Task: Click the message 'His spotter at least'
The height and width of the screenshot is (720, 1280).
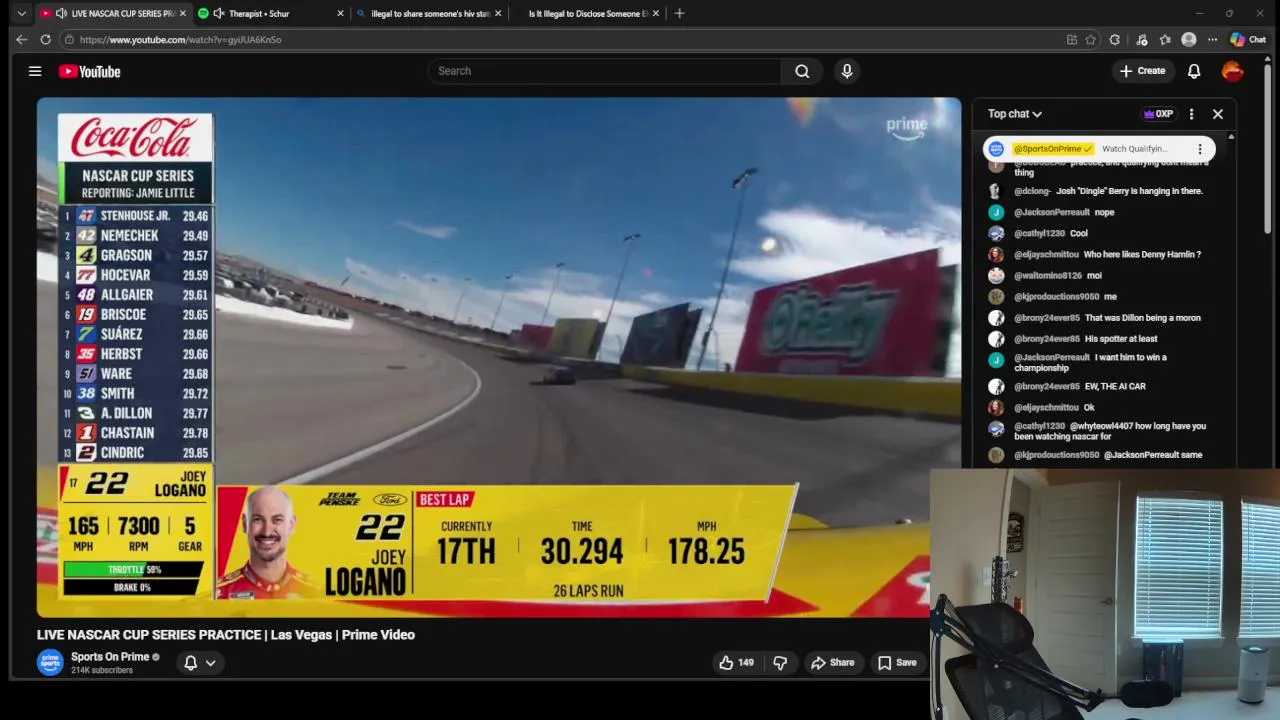Action: [1121, 339]
